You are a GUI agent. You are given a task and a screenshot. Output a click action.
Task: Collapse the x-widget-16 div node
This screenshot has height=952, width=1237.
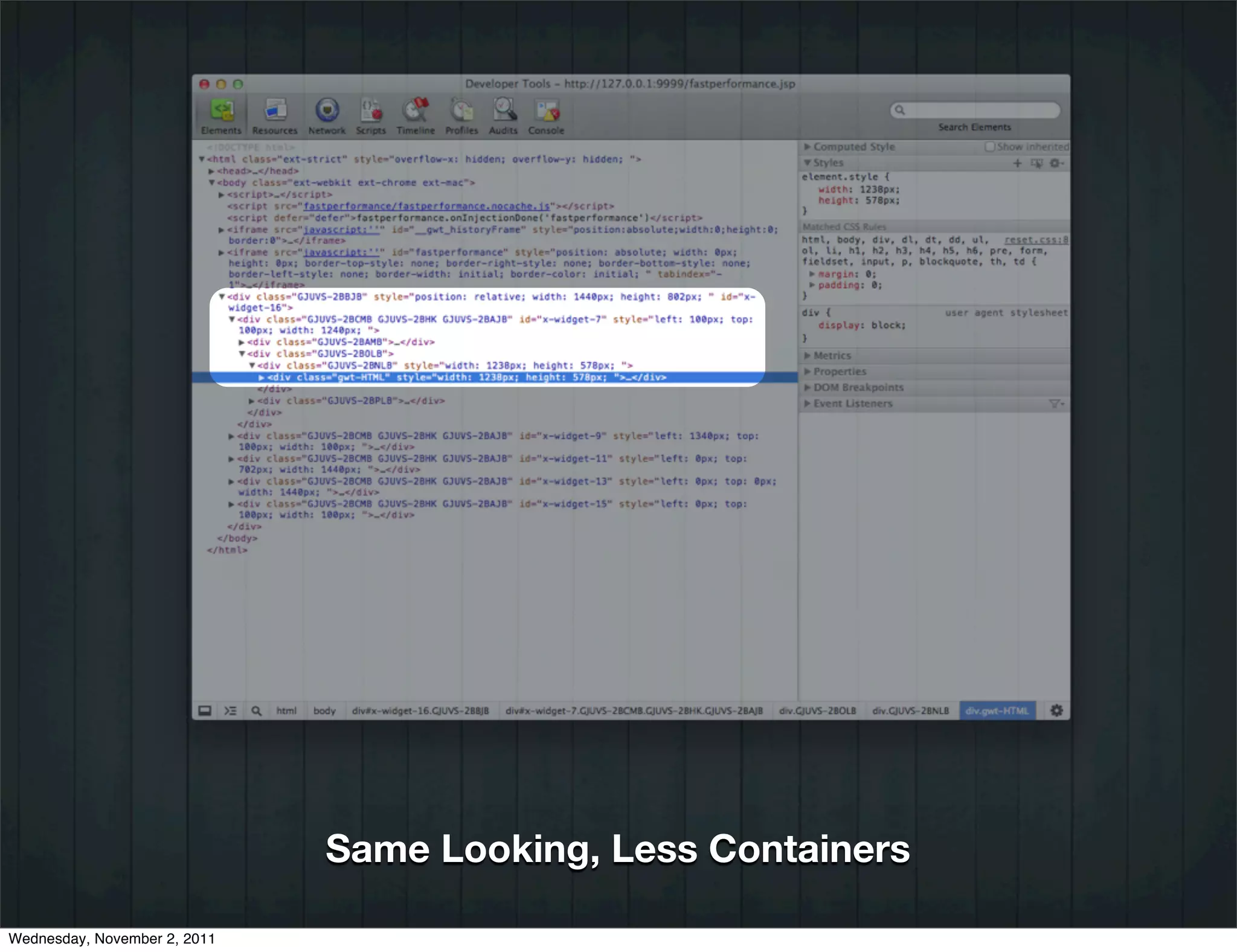tap(222, 297)
